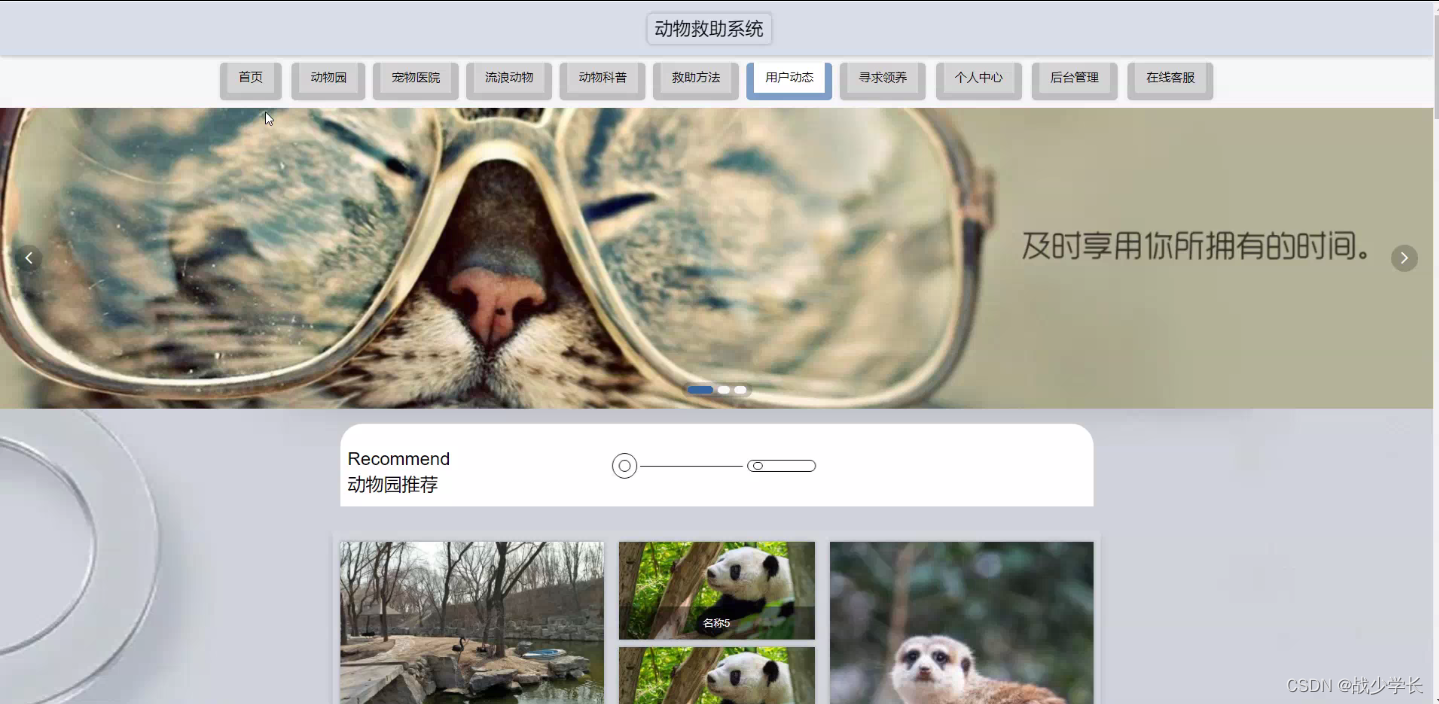The image size is (1439, 704).
Task: Select the third carousel indicator dot
Action: pyautogui.click(x=740, y=390)
